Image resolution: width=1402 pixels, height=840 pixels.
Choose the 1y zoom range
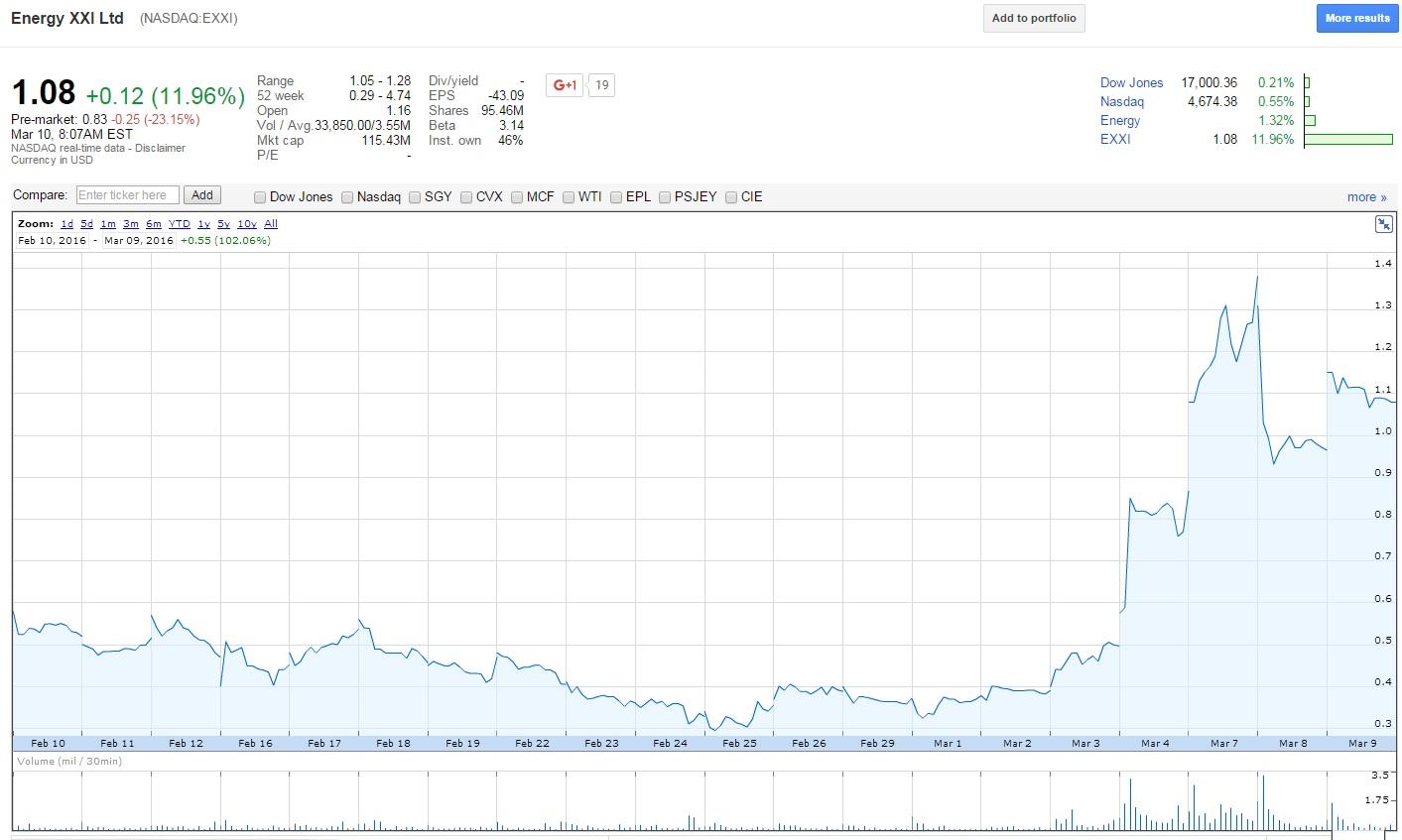pos(203,224)
